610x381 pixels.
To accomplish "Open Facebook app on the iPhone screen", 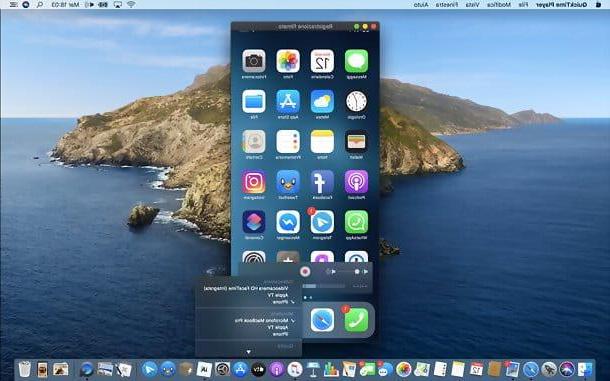I will point(322,182).
